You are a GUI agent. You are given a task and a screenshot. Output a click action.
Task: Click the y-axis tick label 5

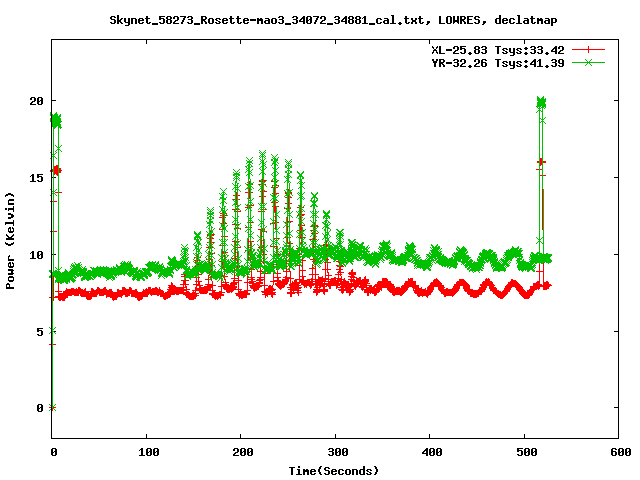pyautogui.click(x=40, y=332)
